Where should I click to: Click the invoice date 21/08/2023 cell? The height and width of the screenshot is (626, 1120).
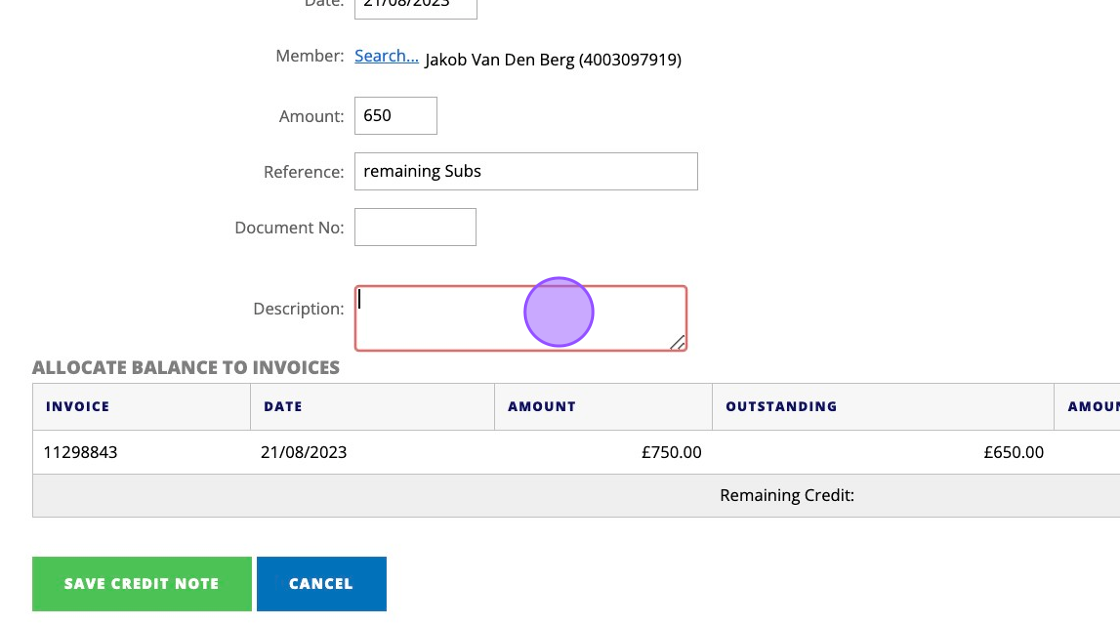click(304, 452)
